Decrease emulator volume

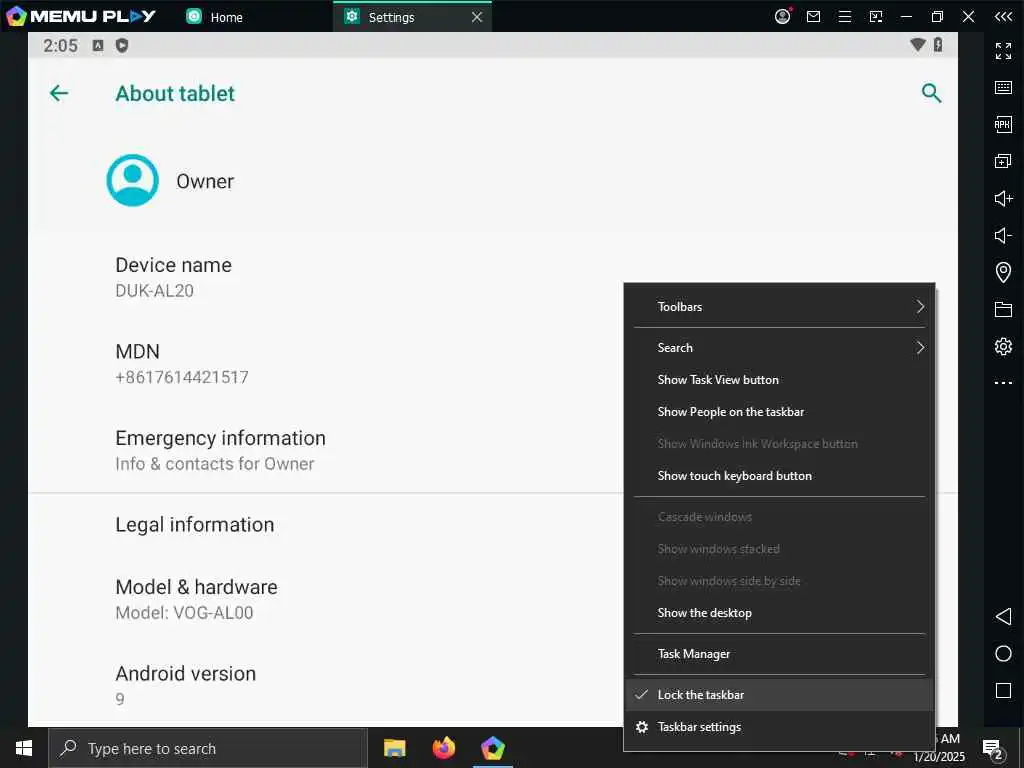(1003, 235)
